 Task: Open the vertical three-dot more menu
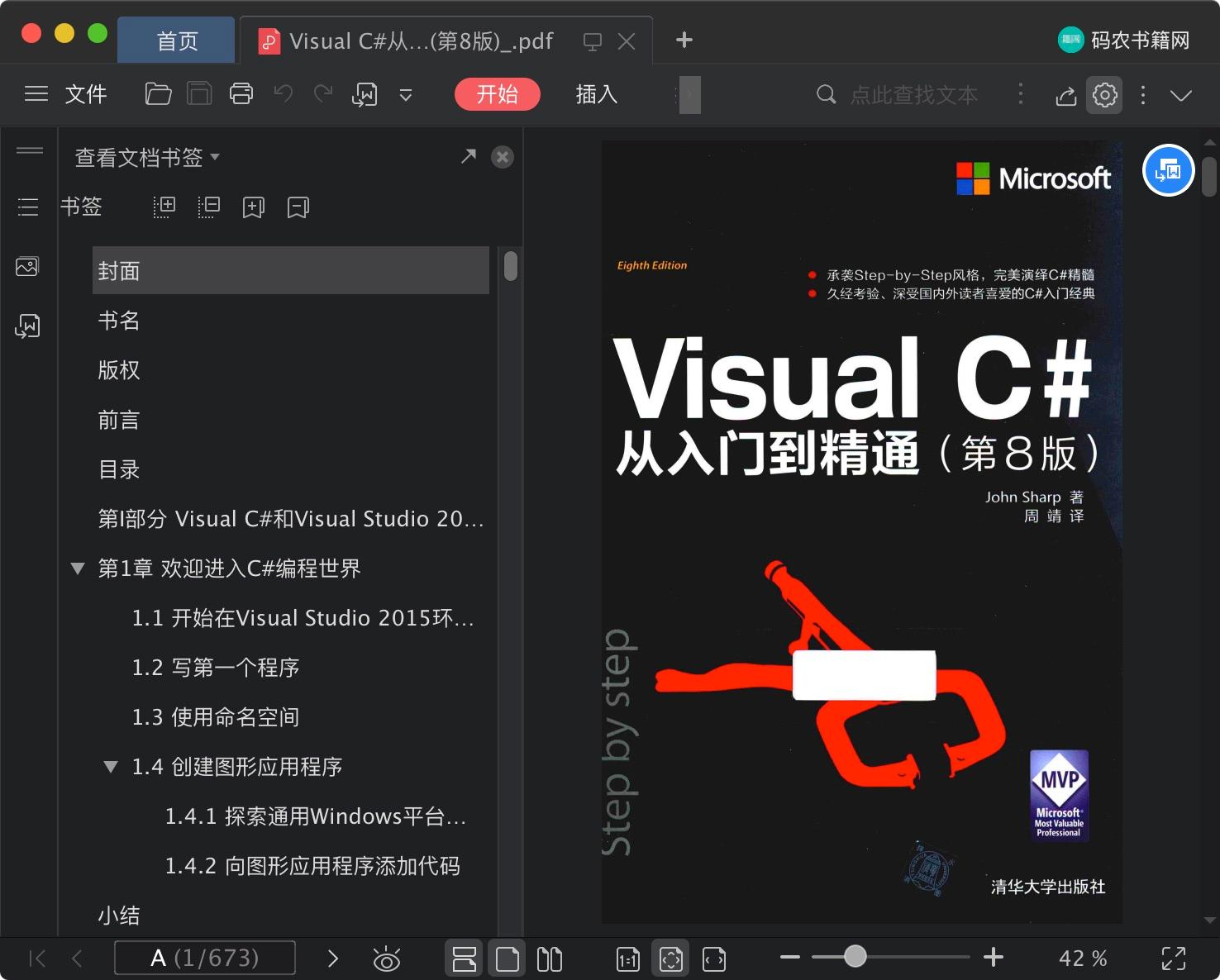pos(1143,95)
